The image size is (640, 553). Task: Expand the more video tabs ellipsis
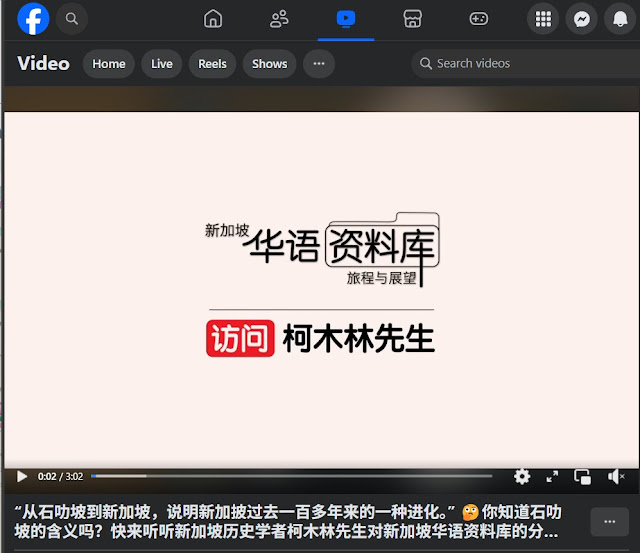click(x=319, y=64)
